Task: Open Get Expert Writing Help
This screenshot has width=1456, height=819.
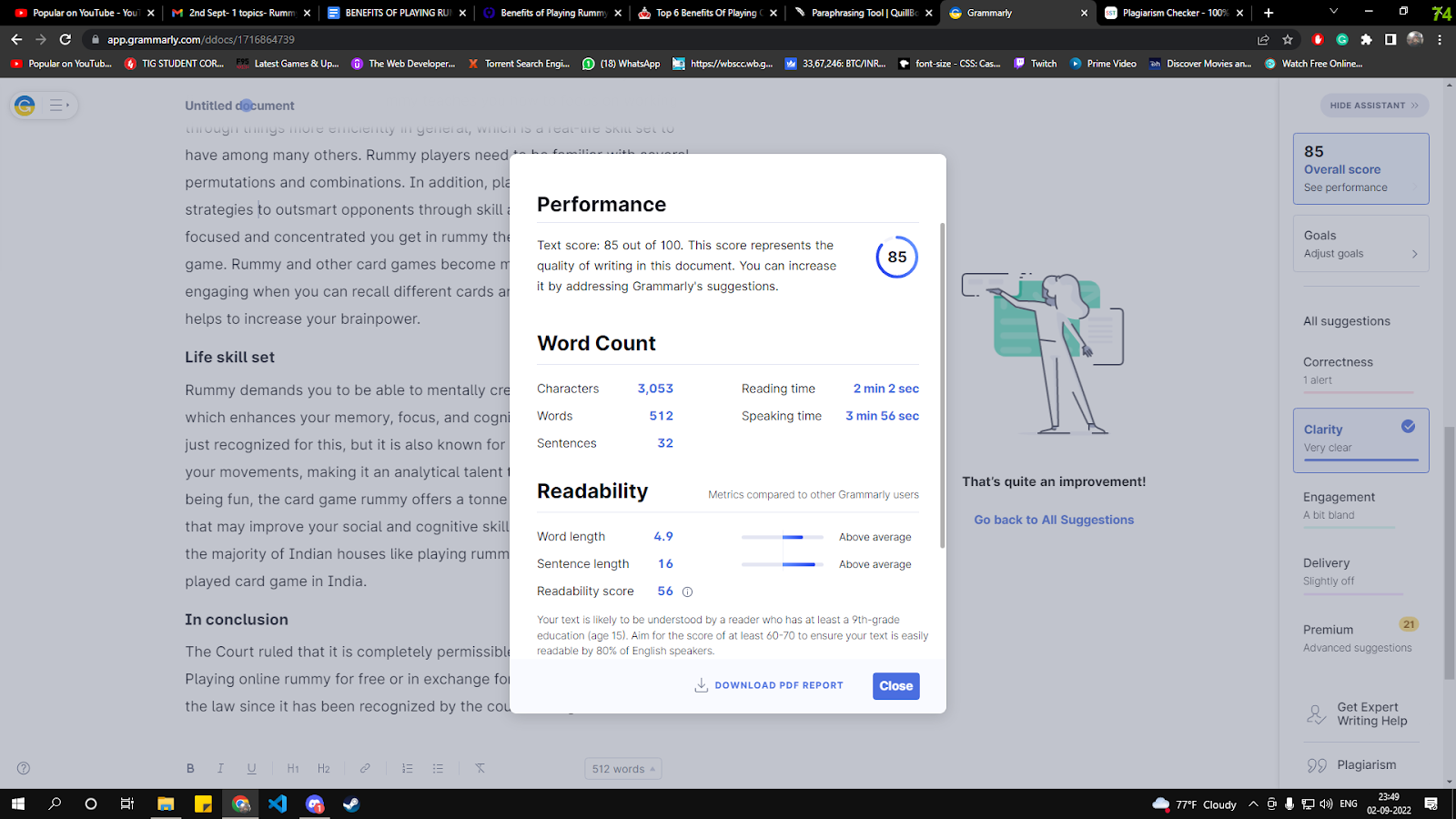Action: tap(1360, 714)
